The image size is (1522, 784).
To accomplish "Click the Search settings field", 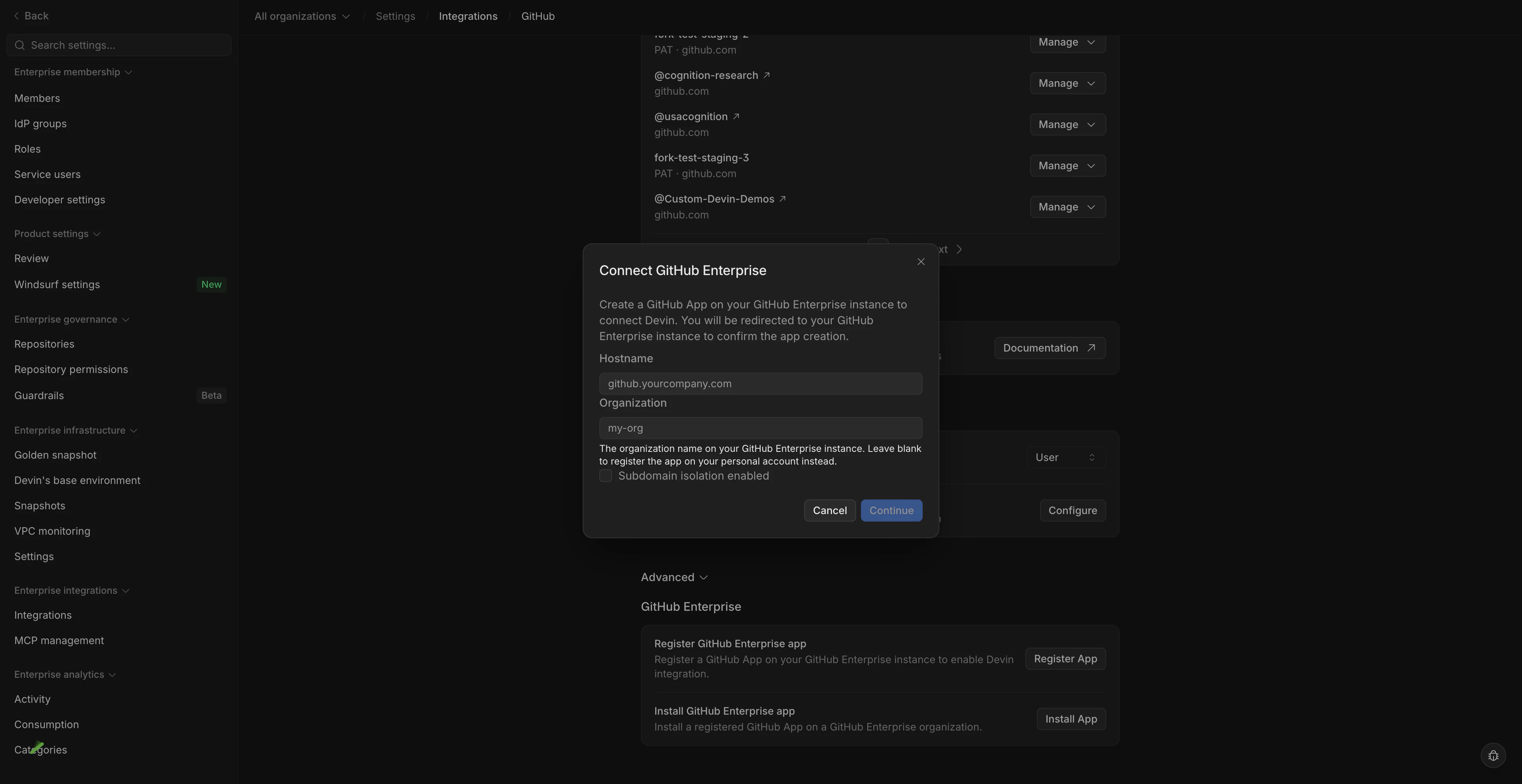I will [x=119, y=45].
